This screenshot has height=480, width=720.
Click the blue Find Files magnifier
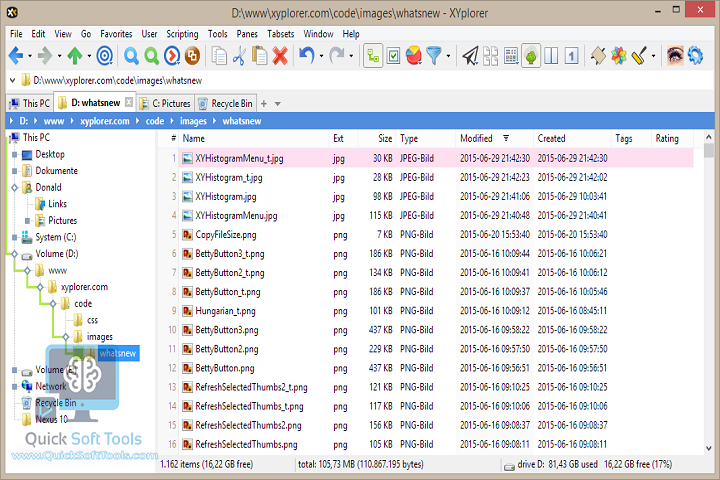pyautogui.click(x=131, y=56)
